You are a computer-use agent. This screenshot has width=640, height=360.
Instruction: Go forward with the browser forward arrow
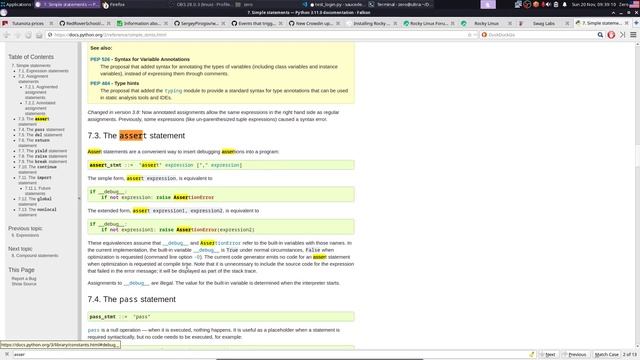click(18, 35)
